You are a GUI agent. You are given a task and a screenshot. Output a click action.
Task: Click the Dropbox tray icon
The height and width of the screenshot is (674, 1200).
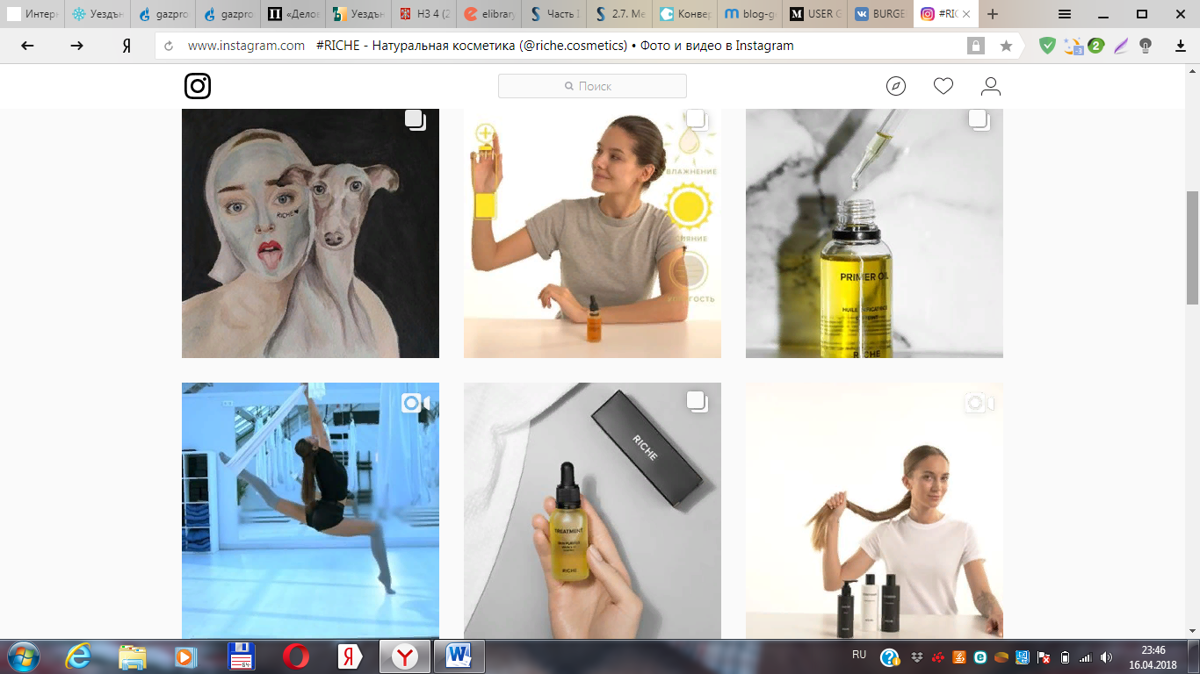[918, 658]
